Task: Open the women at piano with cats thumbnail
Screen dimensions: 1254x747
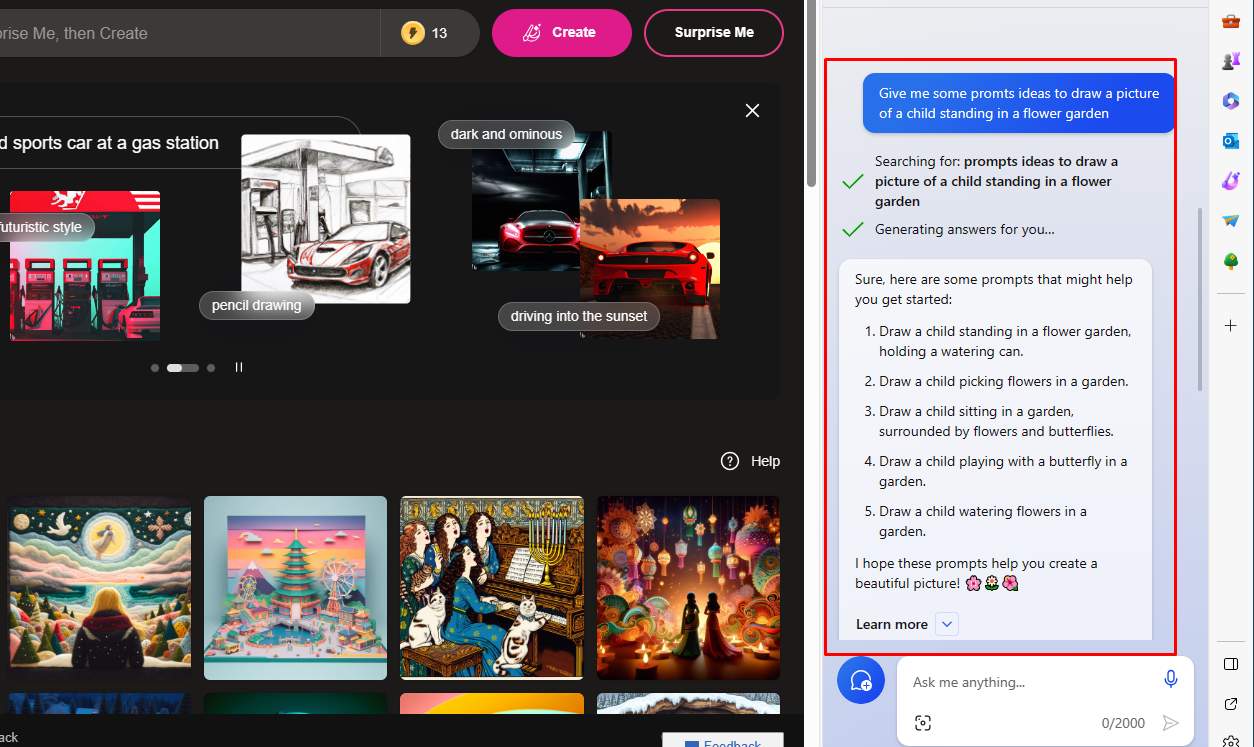Action: [491, 588]
